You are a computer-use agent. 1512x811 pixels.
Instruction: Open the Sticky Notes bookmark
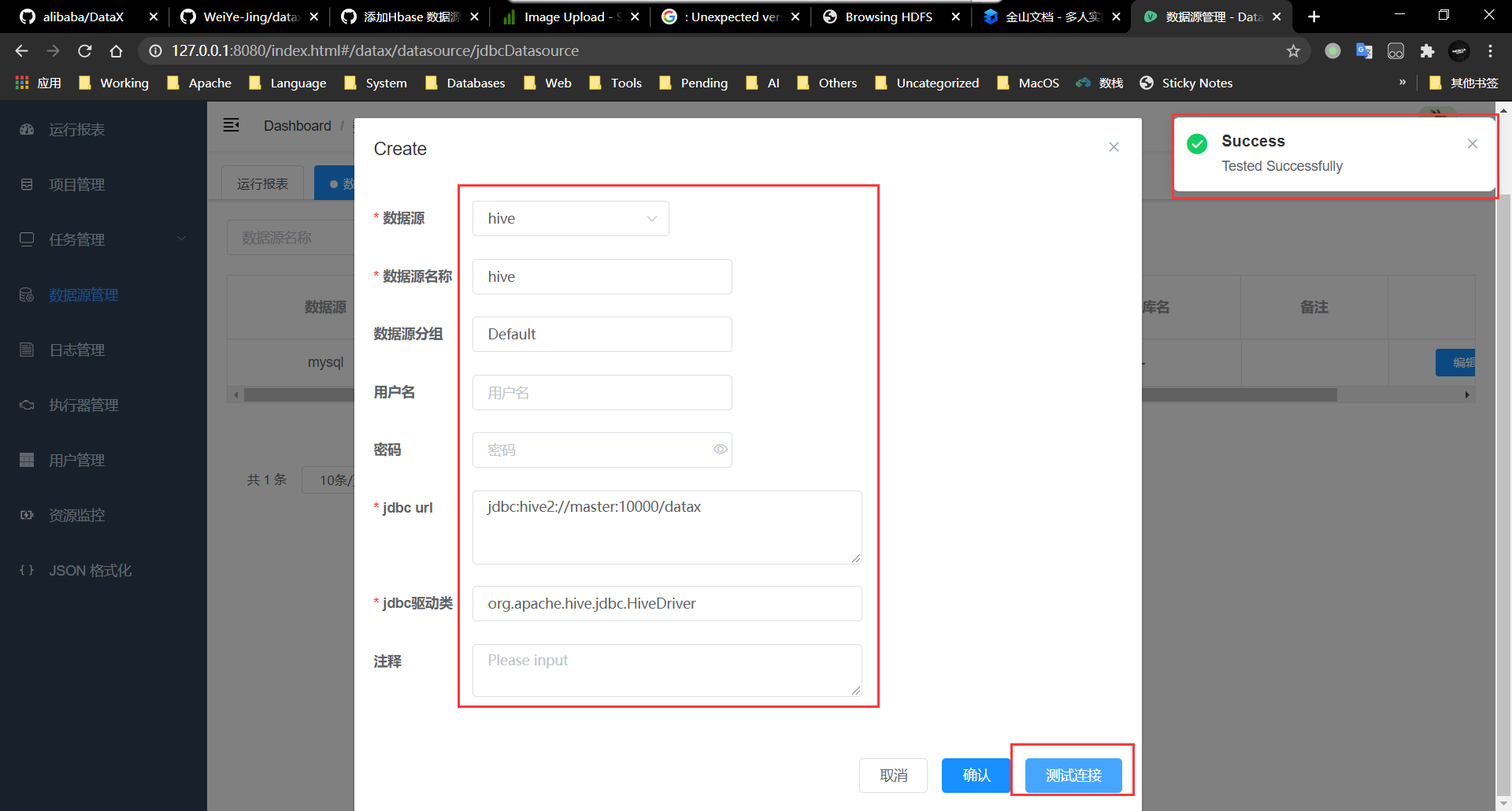click(x=1187, y=83)
